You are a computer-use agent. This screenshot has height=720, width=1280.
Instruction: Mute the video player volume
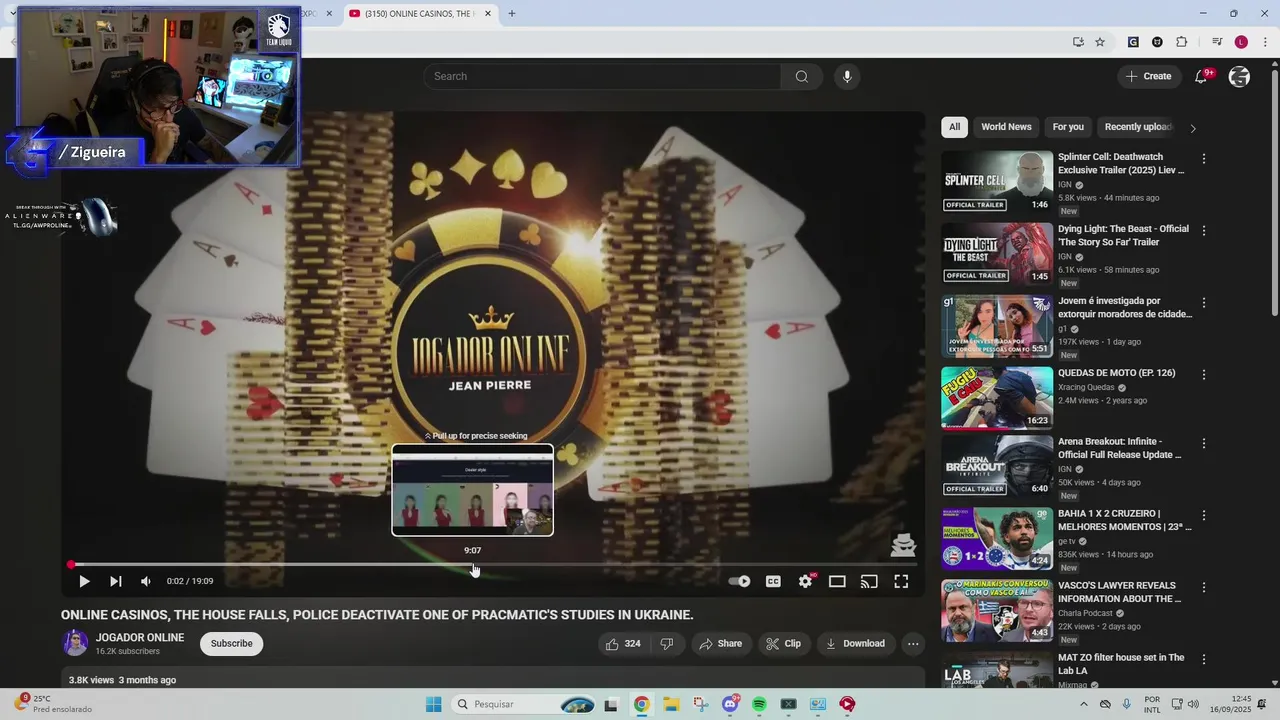tap(146, 581)
